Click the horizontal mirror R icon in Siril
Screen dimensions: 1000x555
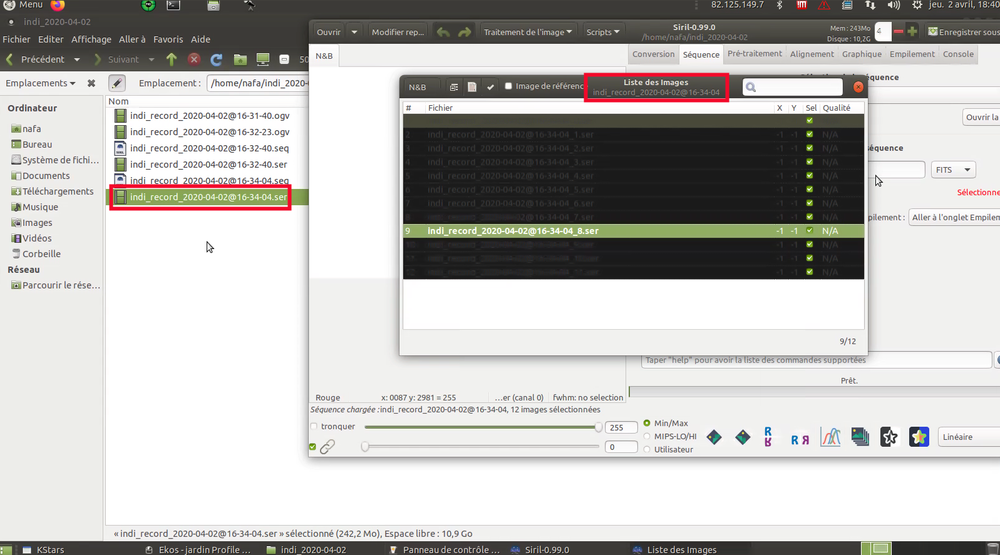800,440
